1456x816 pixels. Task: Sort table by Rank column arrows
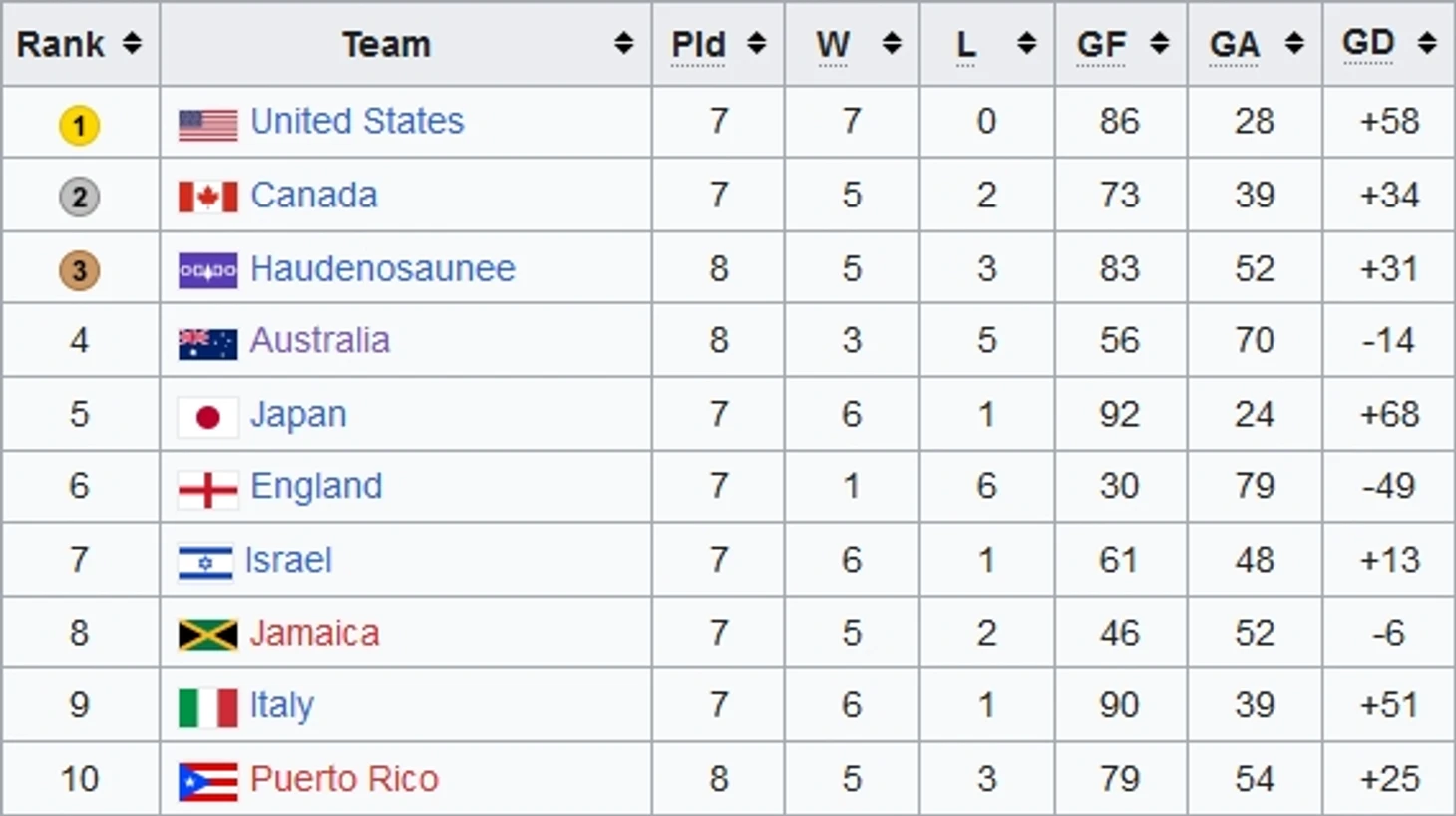132,44
